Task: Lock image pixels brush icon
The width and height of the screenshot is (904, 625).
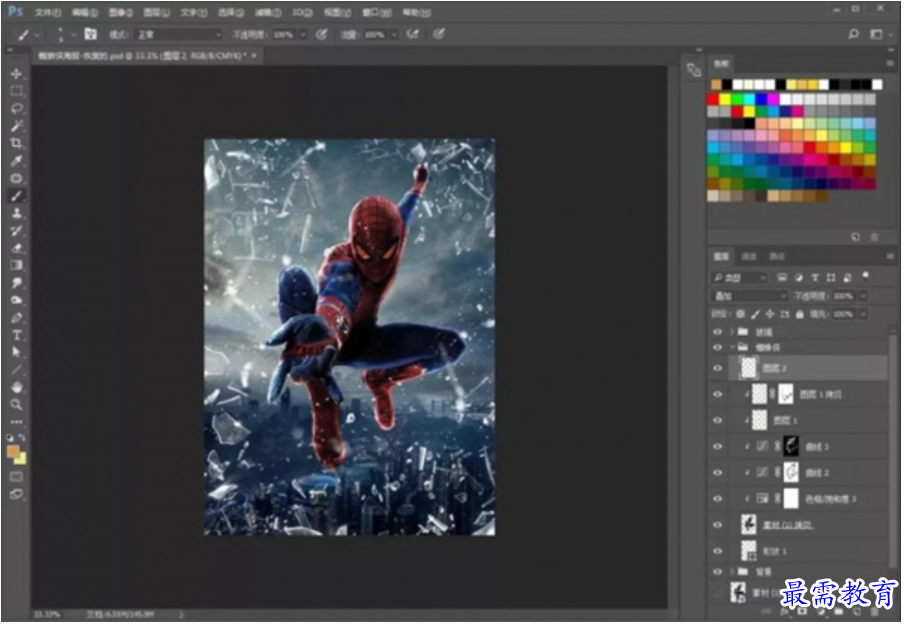Action: coord(755,314)
